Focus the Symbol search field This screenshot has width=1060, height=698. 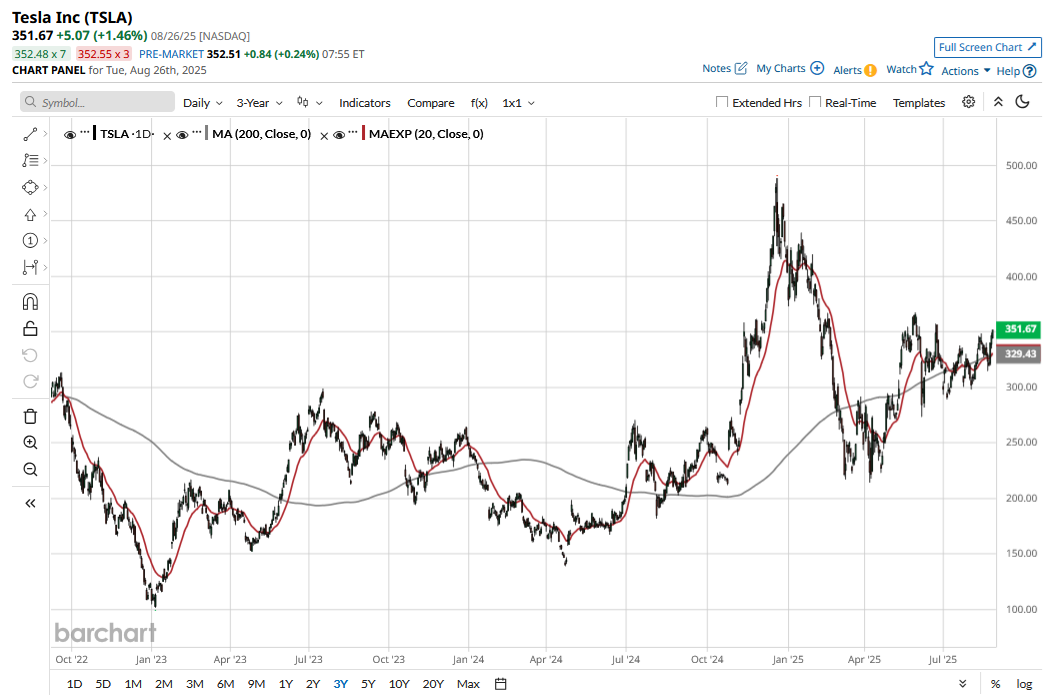point(97,102)
